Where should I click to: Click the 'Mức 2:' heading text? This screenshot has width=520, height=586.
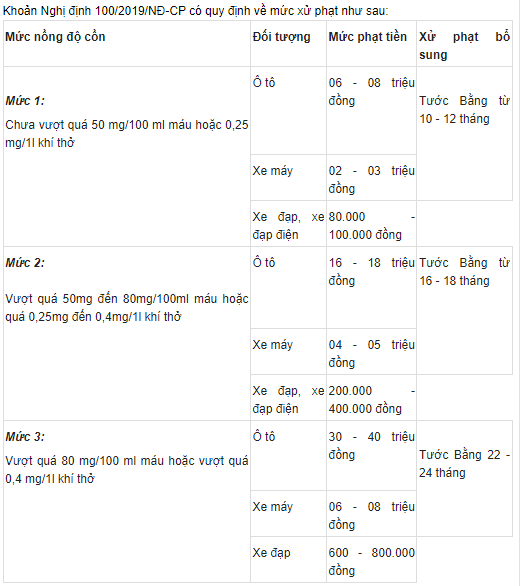(x=25, y=263)
